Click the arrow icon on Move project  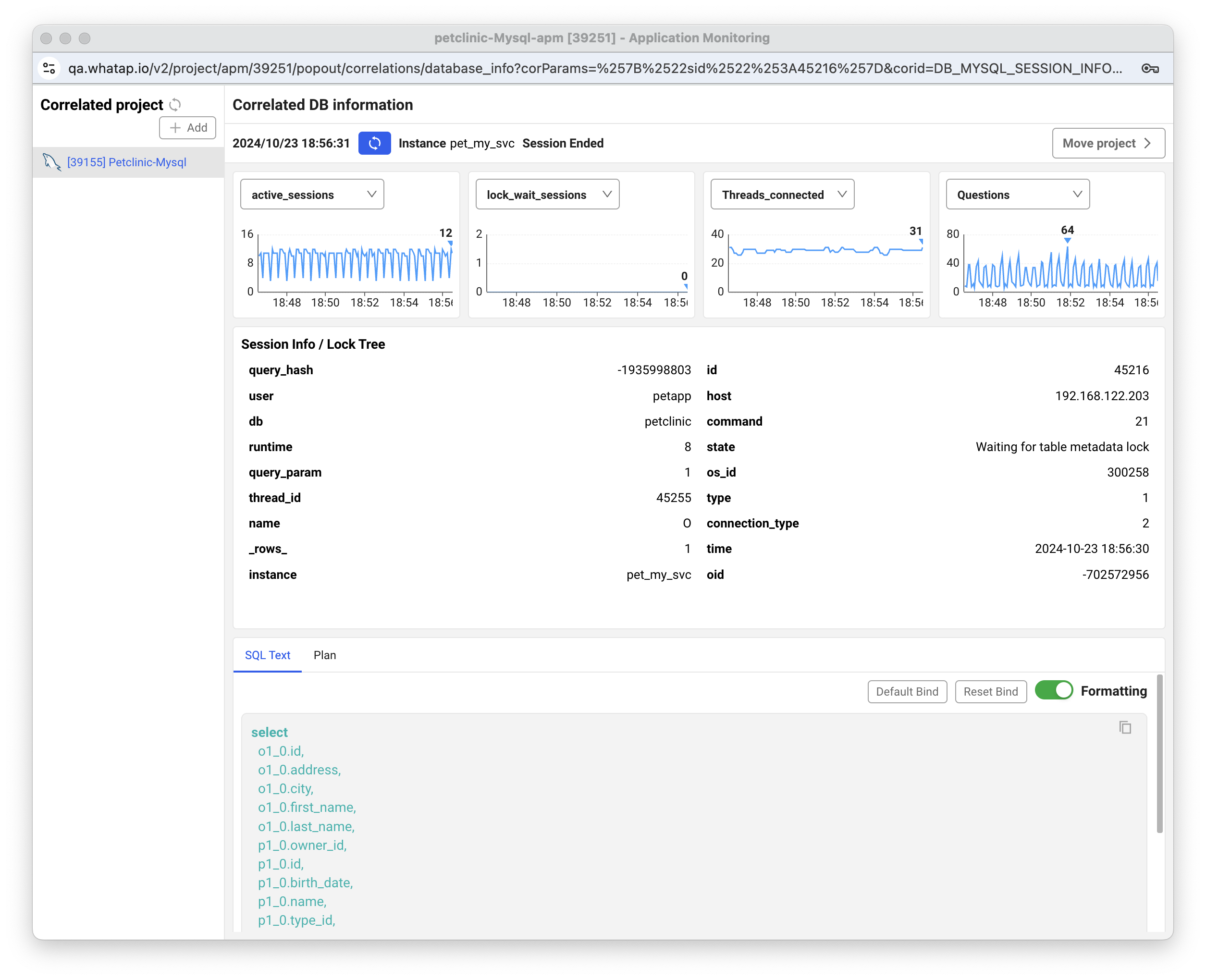(x=1147, y=143)
